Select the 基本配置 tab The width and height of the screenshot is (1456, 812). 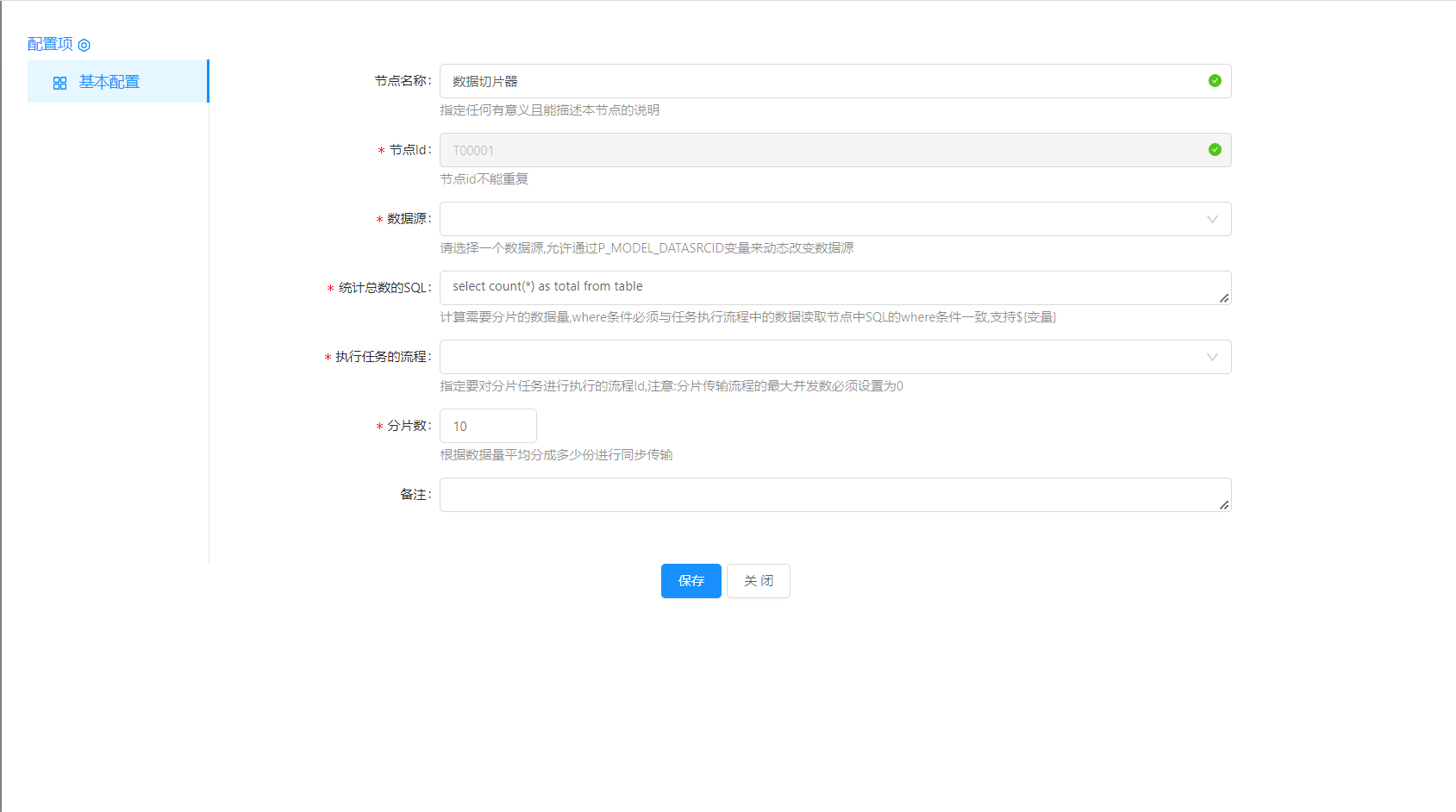109,82
